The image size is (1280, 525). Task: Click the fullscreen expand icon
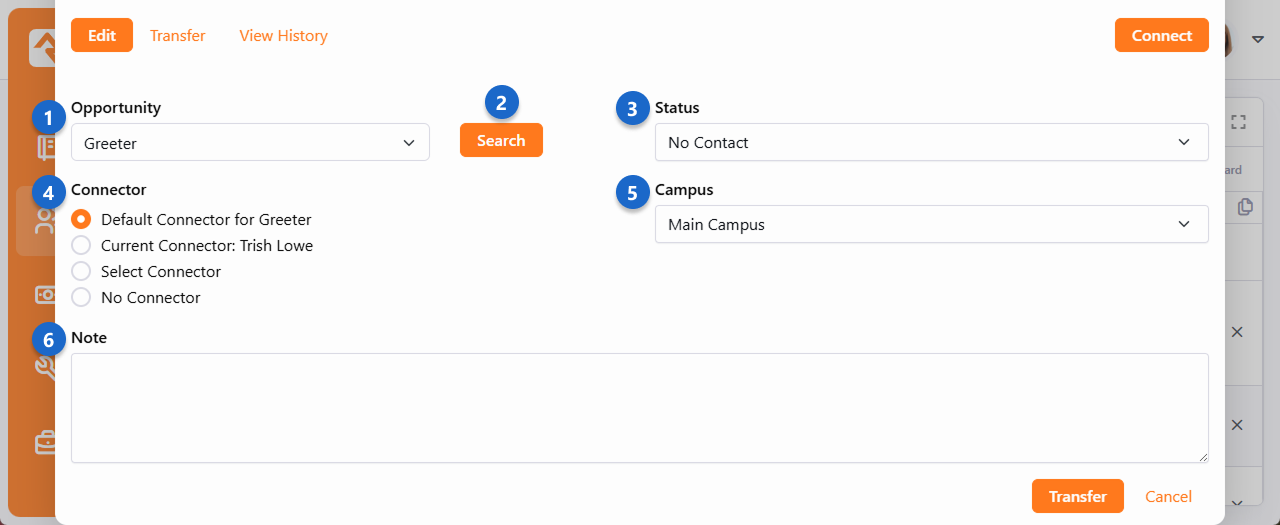(1238, 122)
